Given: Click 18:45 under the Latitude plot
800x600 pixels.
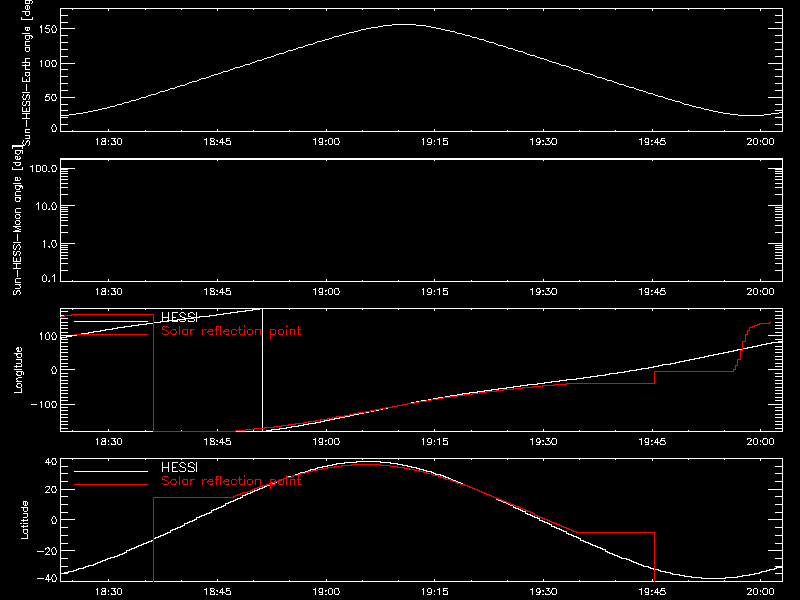Looking at the screenshot, I should tap(217, 592).
